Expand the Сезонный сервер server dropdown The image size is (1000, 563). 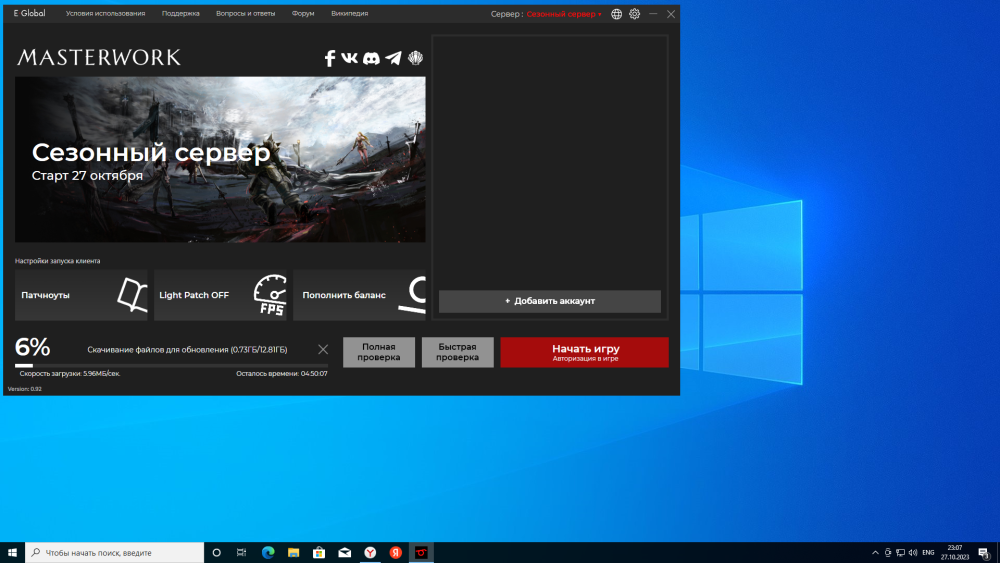click(565, 14)
